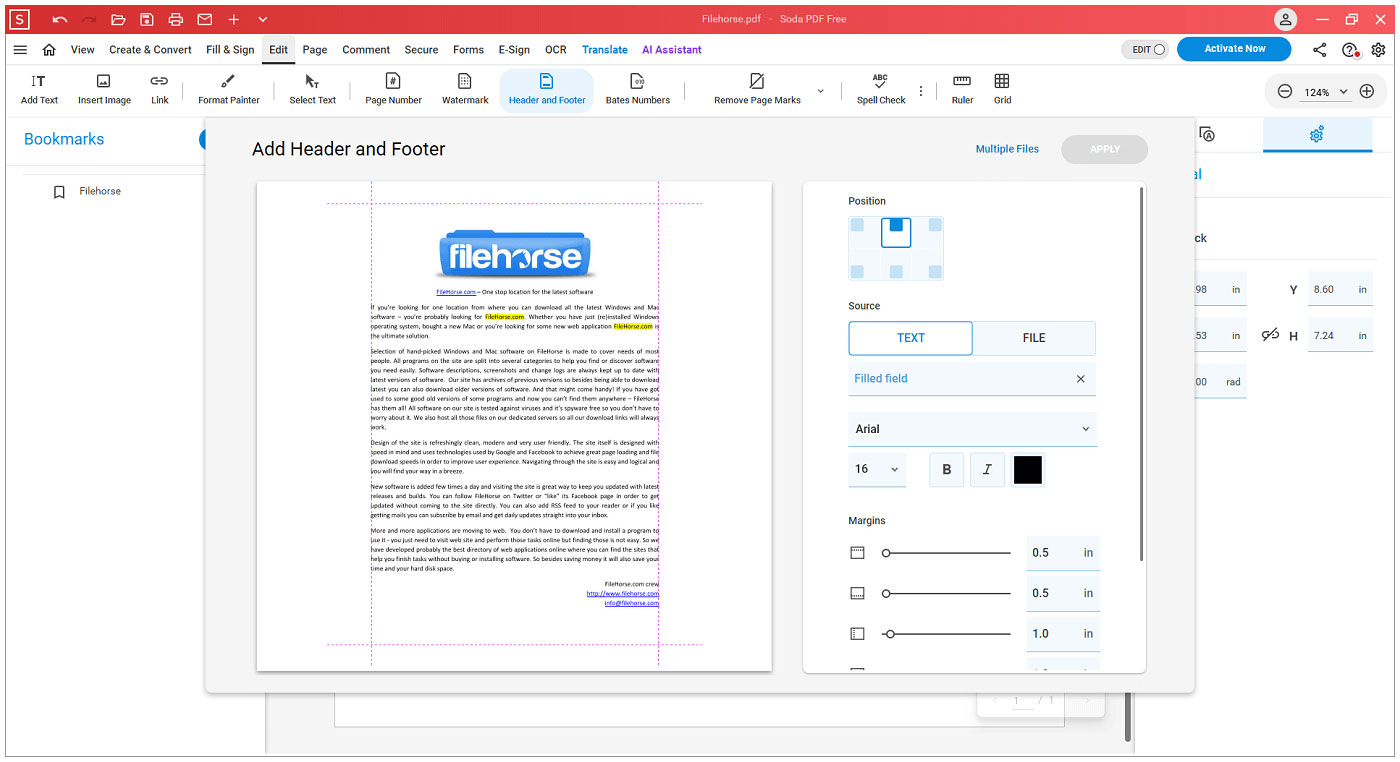The image size is (1400, 762).
Task: Toggle Bold formatting button
Action: pyautogui.click(x=947, y=470)
